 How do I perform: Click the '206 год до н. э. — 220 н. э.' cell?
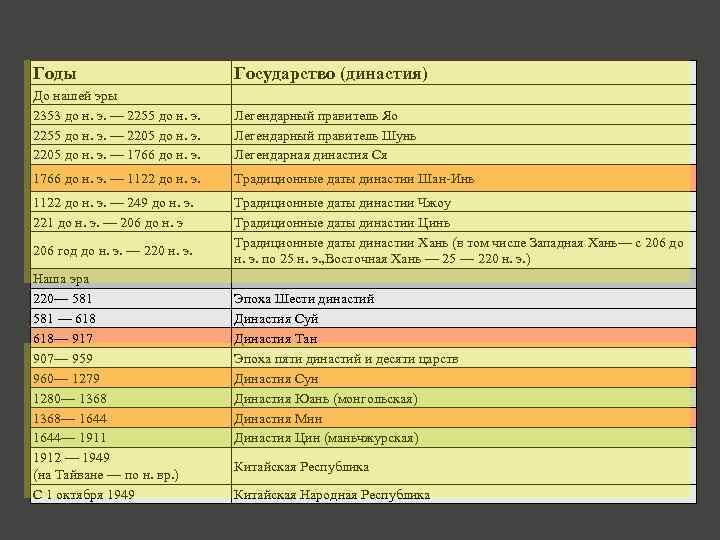point(131,250)
